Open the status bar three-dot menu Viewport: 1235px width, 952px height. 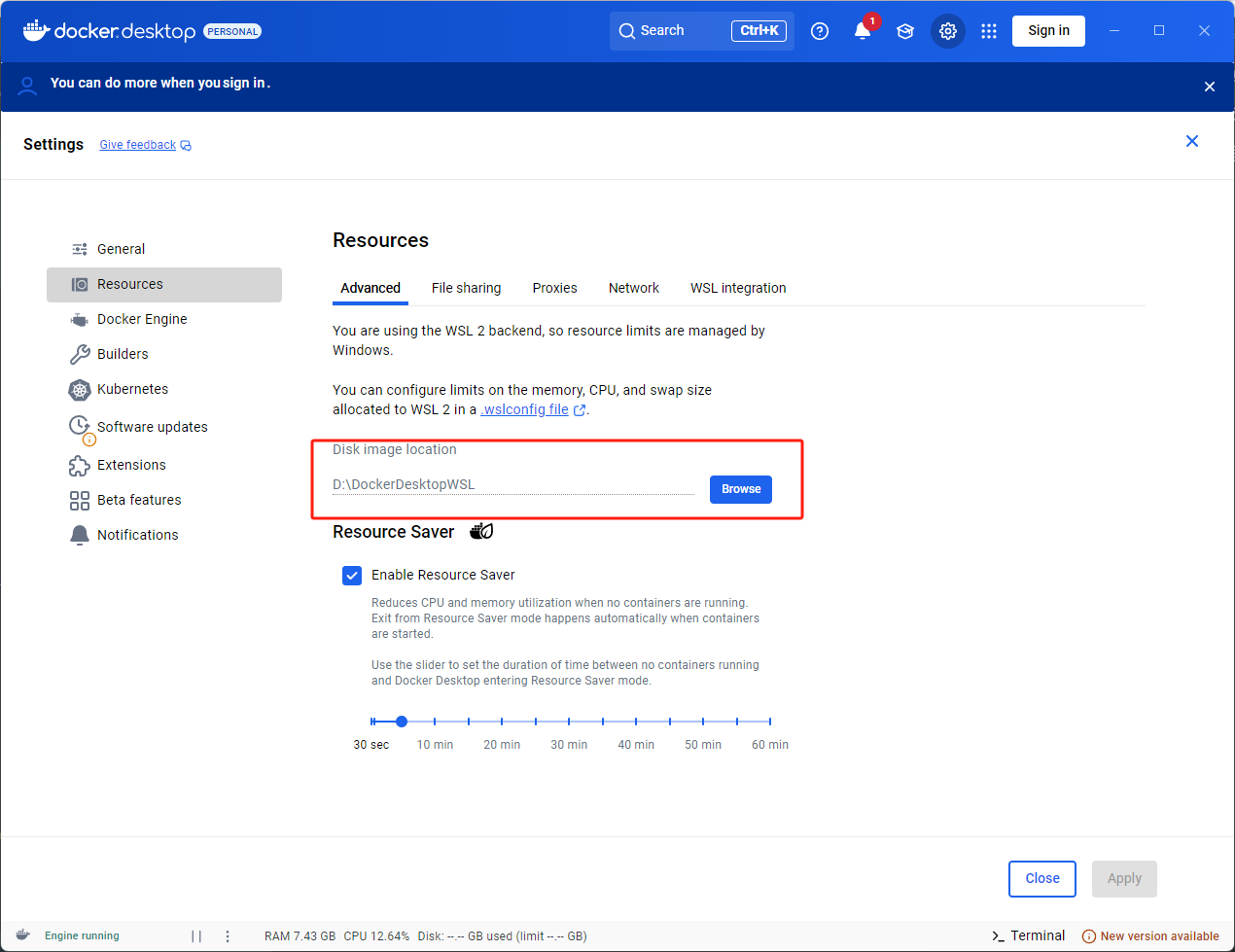[228, 936]
